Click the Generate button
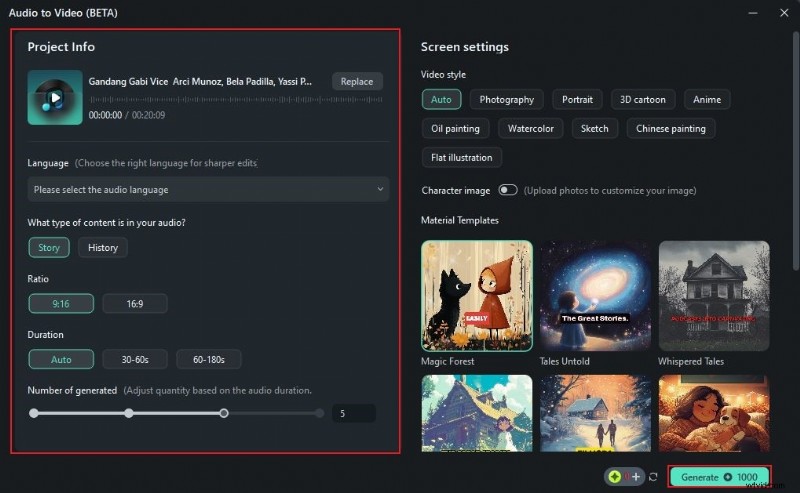Image resolution: width=800 pixels, height=493 pixels. [x=720, y=477]
